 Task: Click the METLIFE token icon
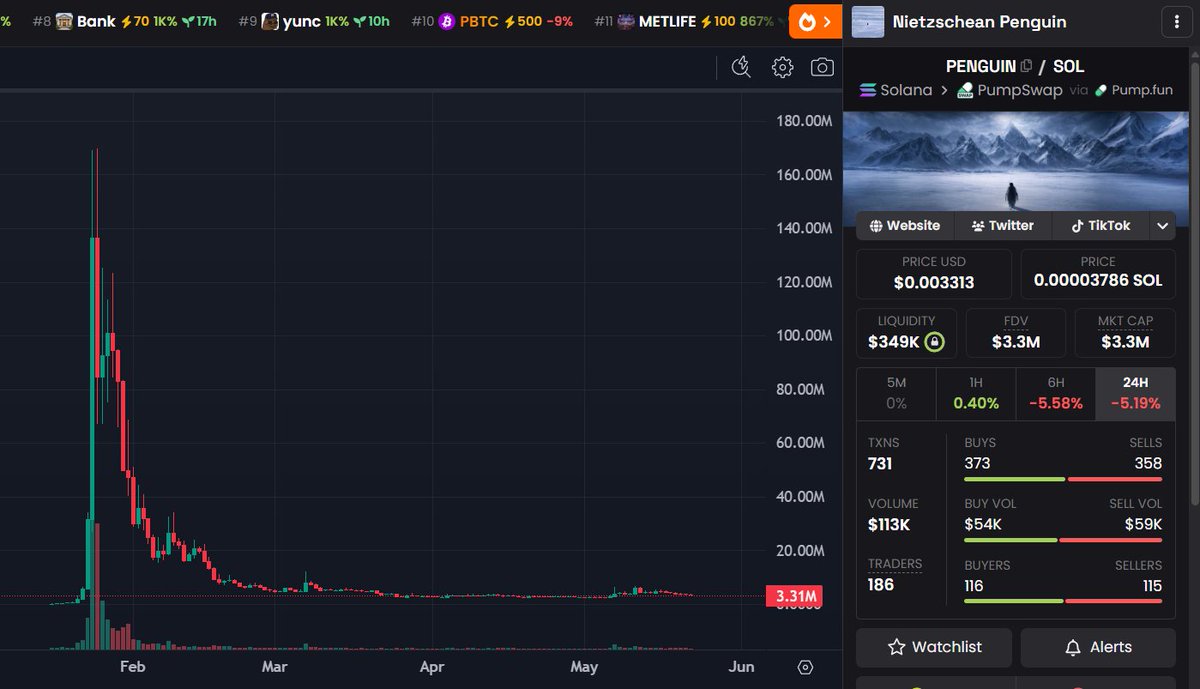626,21
